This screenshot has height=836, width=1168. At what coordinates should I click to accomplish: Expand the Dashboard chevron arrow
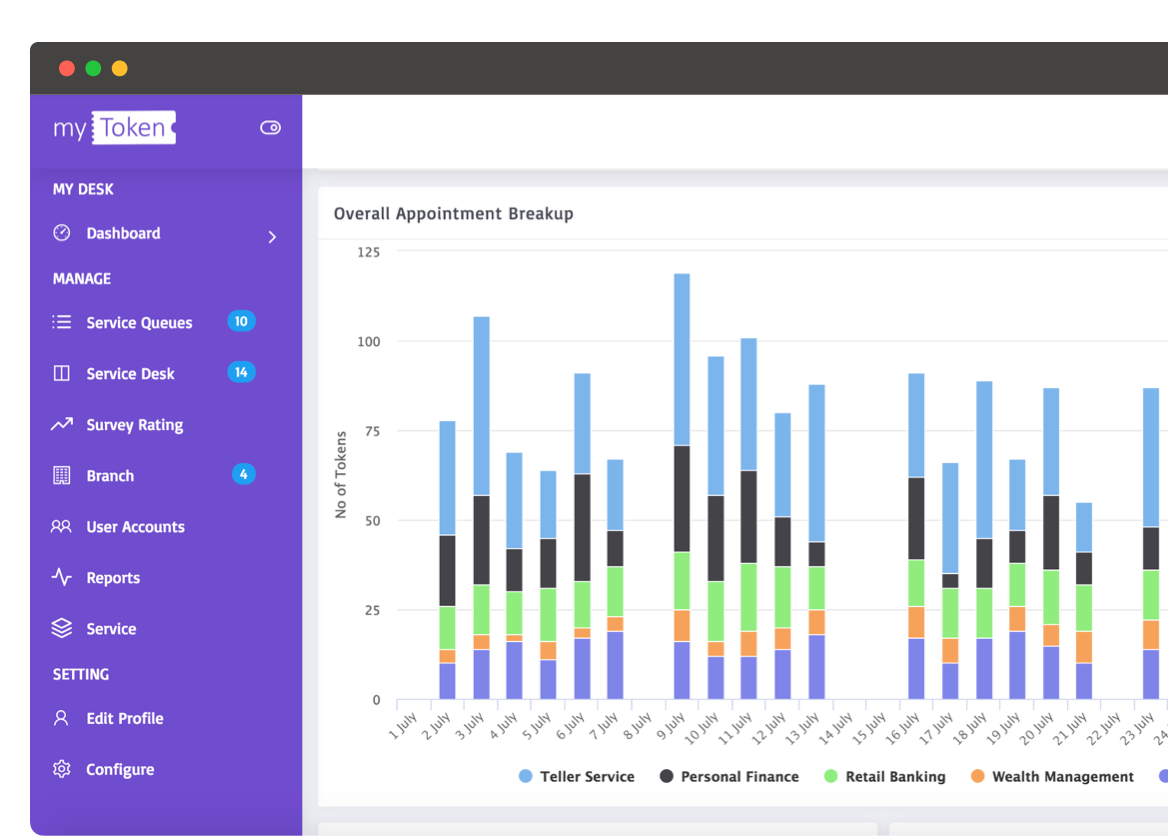(x=273, y=237)
